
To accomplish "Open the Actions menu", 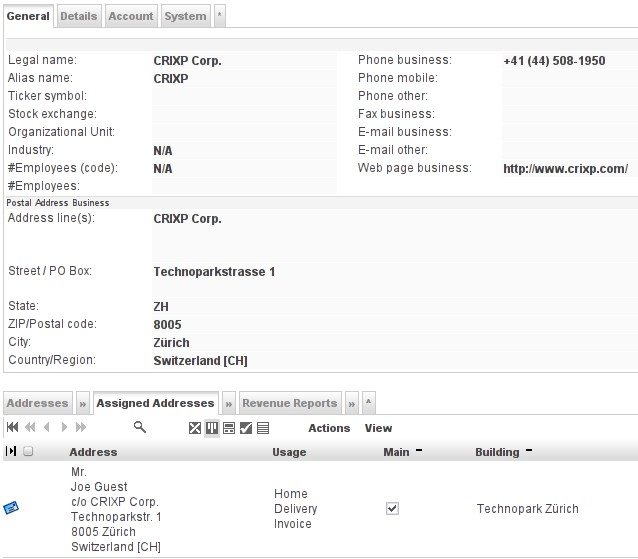I will point(329,428).
